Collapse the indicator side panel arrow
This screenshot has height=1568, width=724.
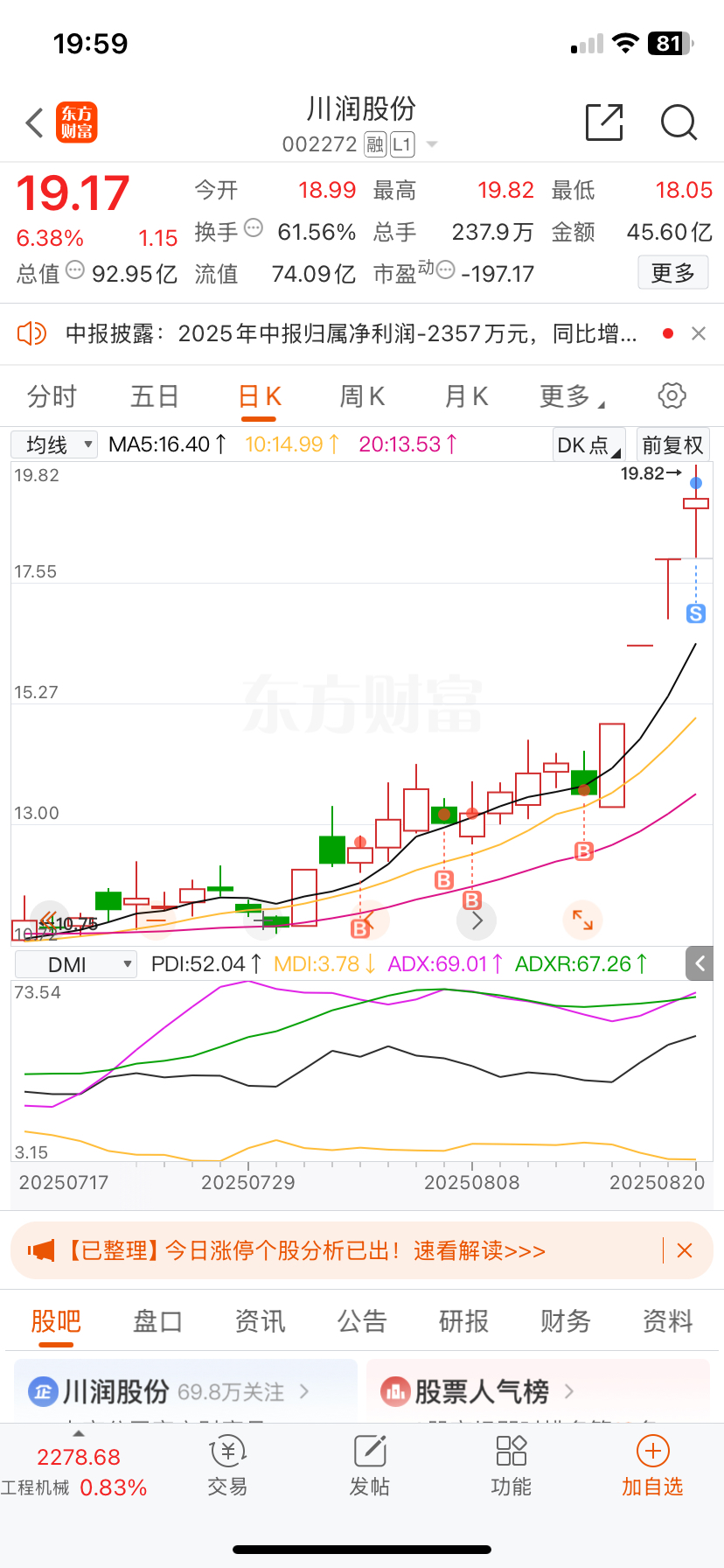700,963
